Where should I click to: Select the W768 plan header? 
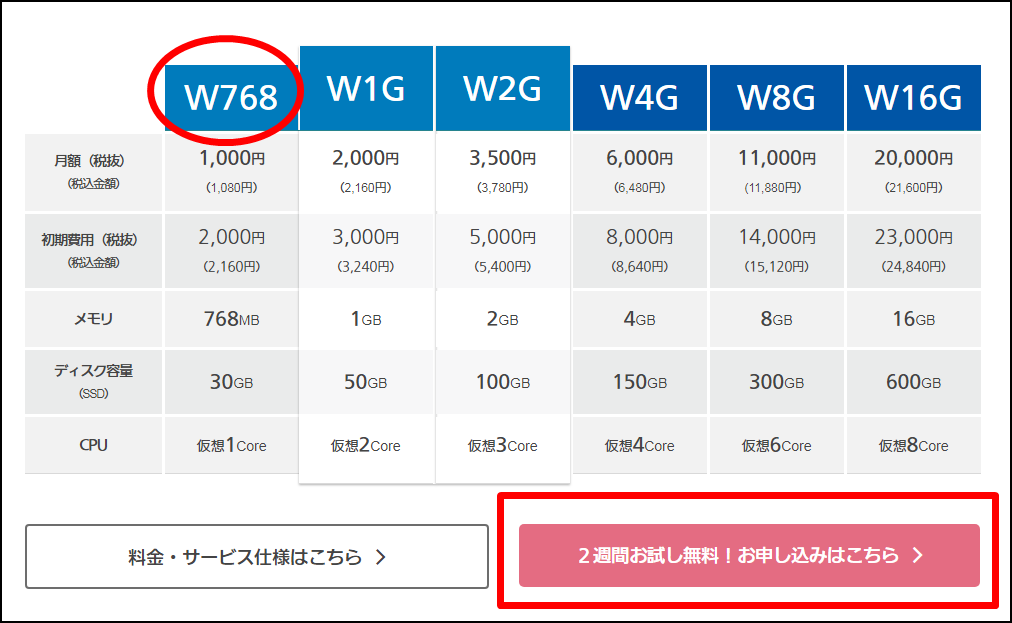click(x=231, y=97)
